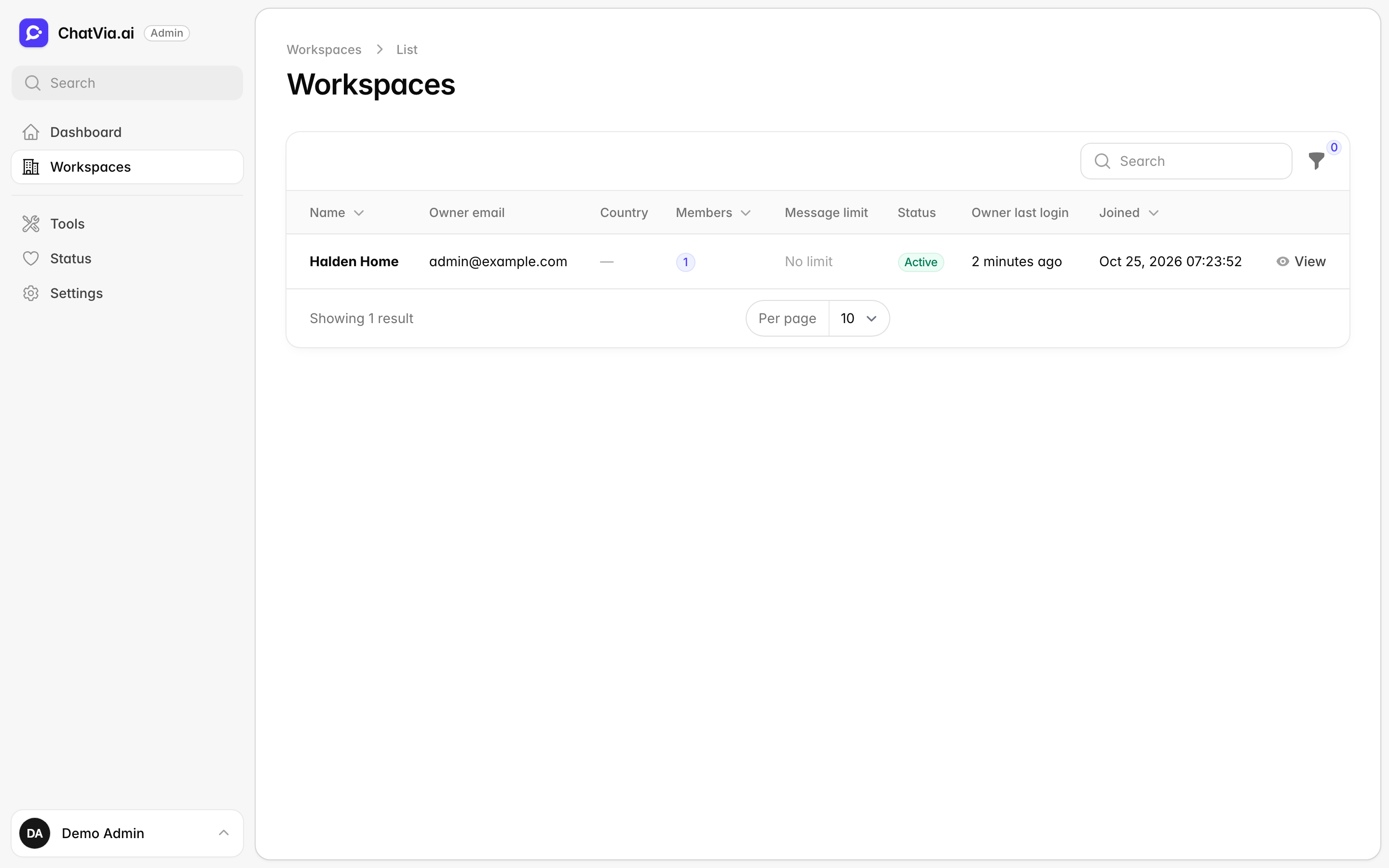
Task: Click the Showing 1 result text
Action: coord(361,319)
